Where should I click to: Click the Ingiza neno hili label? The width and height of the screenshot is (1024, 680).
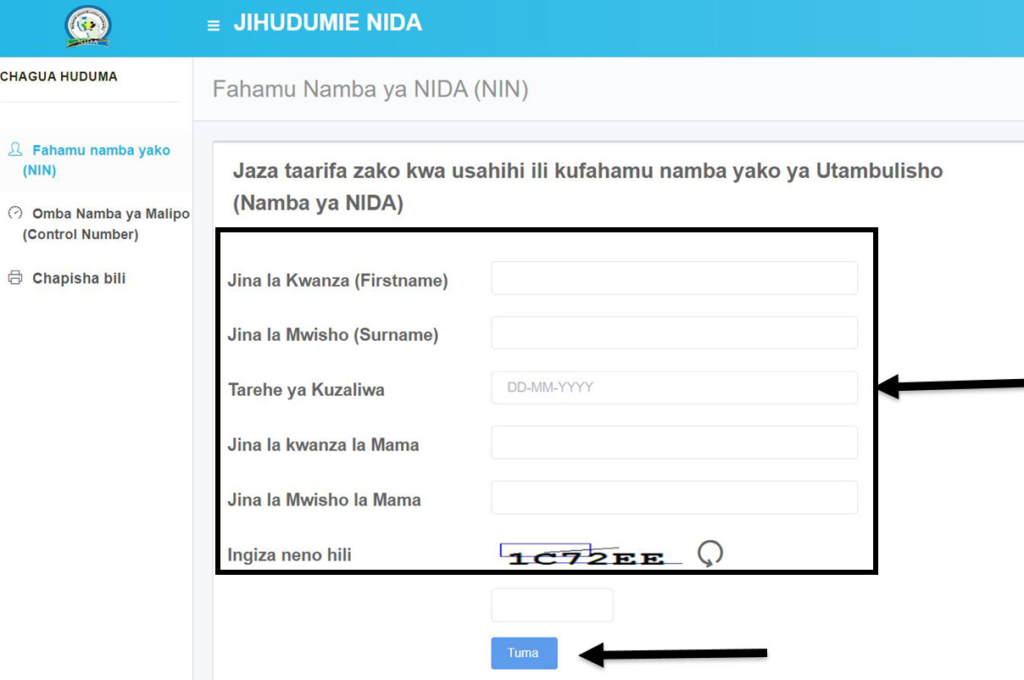(289, 555)
